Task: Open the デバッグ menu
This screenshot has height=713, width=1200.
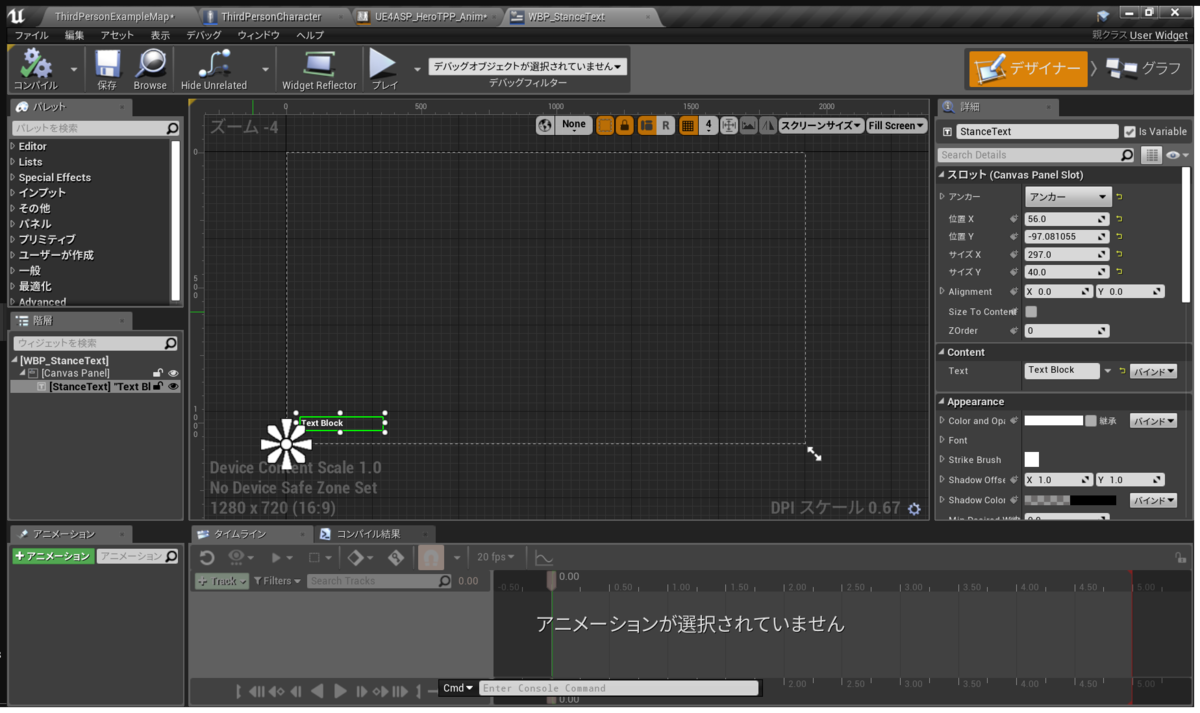Action: [x=204, y=35]
